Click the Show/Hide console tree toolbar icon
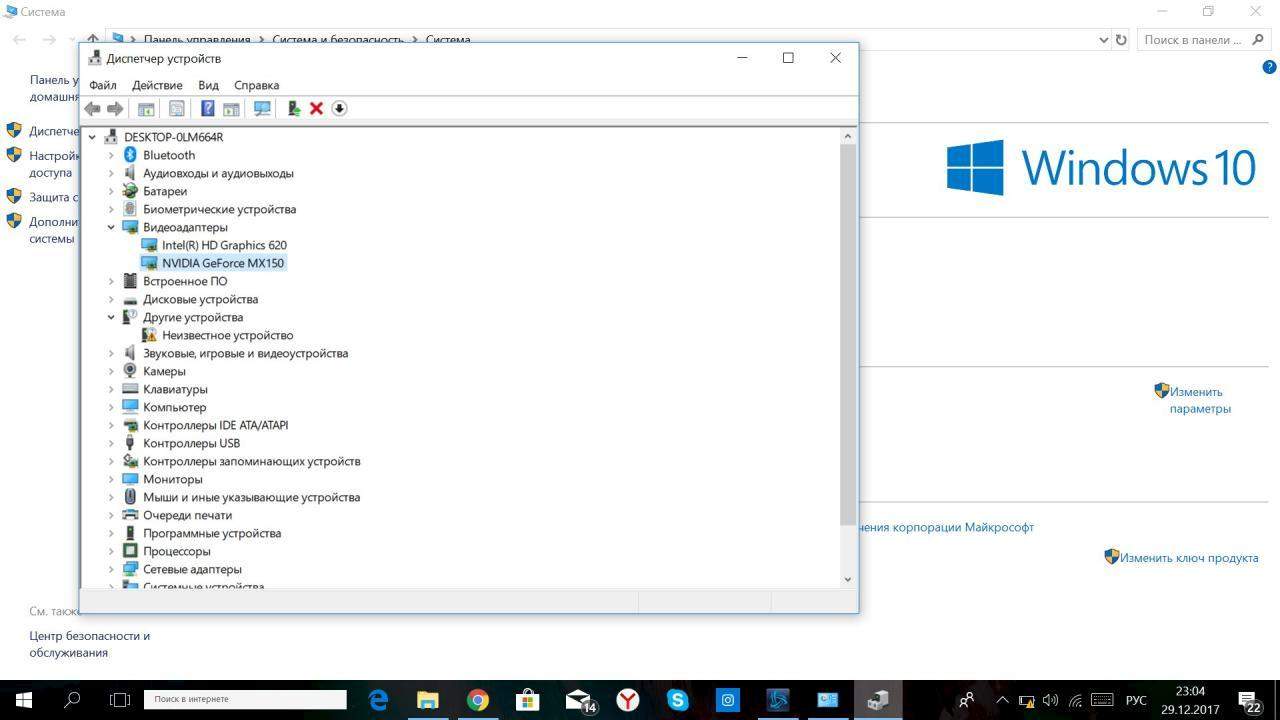The height and width of the screenshot is (720, 1280). pos(146,108)
